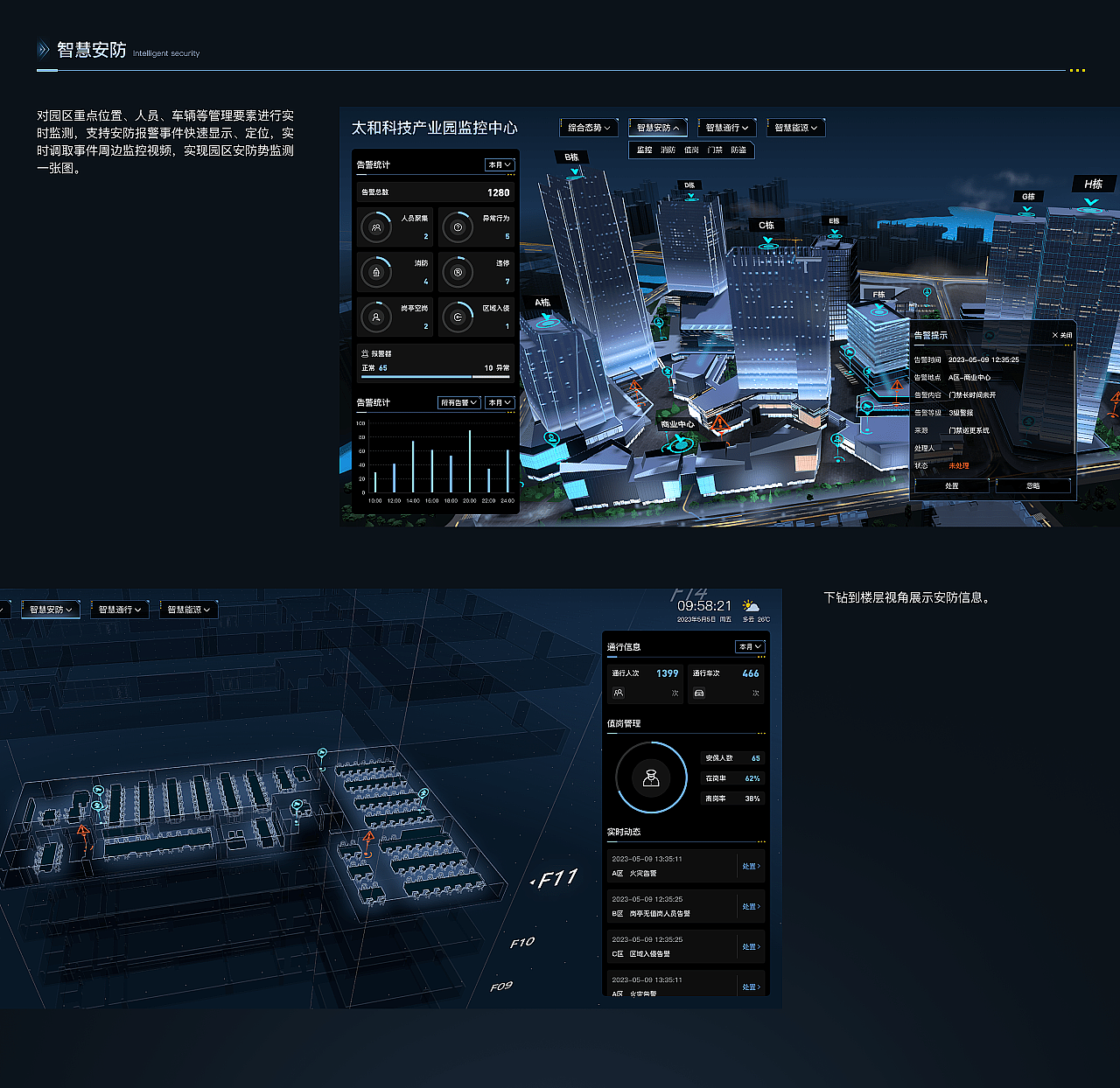Click 处置 link for C区 区域入侵告警
This screenshot has width=1120, height=1088.
click(x=752, y=946)
